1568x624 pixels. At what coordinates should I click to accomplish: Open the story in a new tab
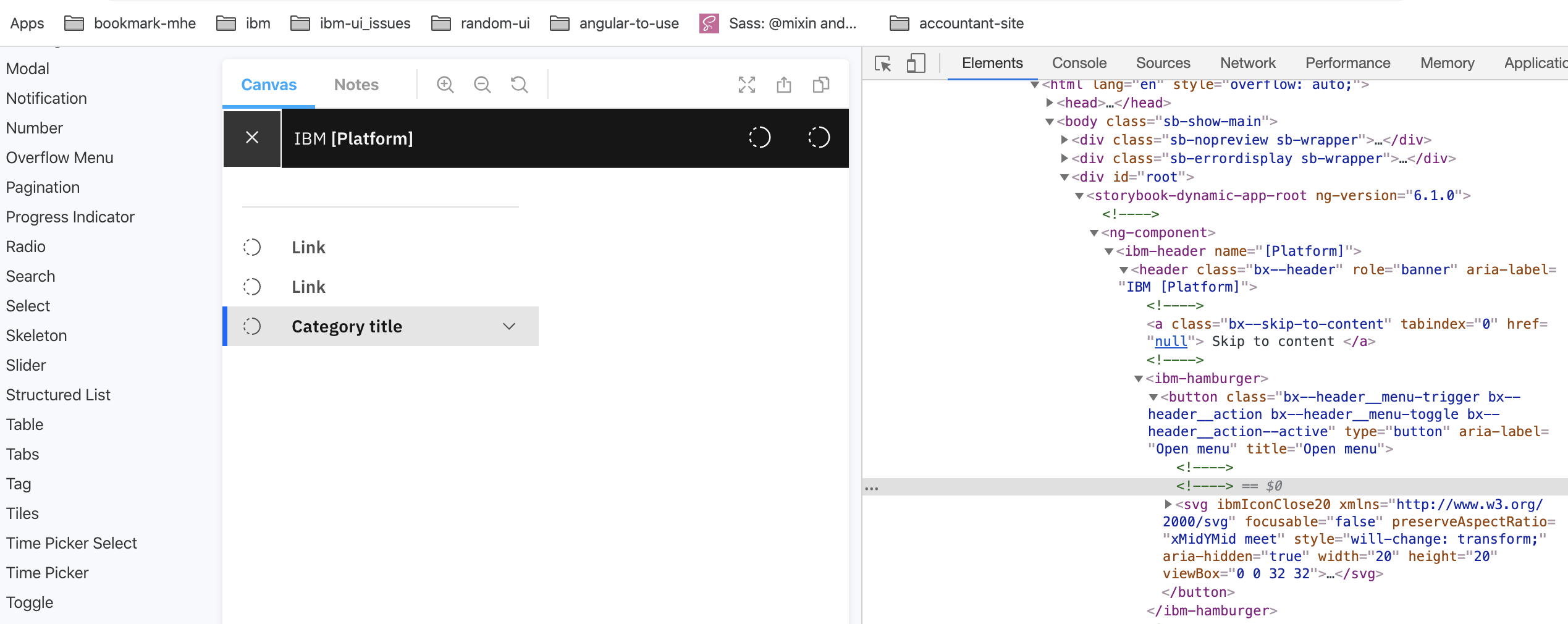pyautogui.click(x=784, y=85)
